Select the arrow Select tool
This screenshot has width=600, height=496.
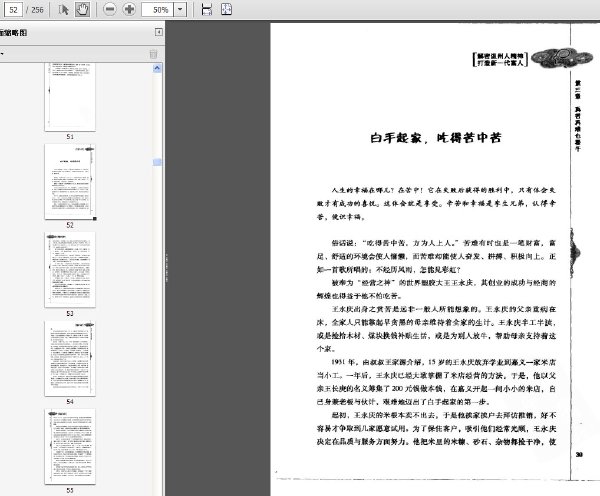pos(64,10)
